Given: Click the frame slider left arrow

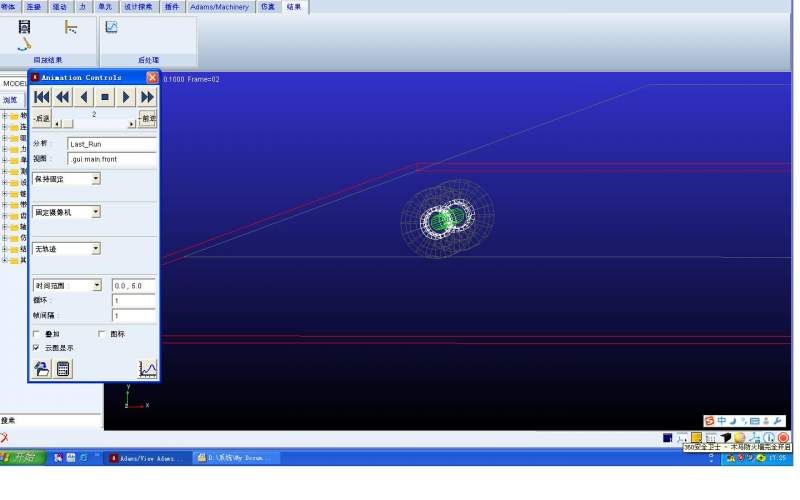Looking at the screenshot, I should (57, 124).
